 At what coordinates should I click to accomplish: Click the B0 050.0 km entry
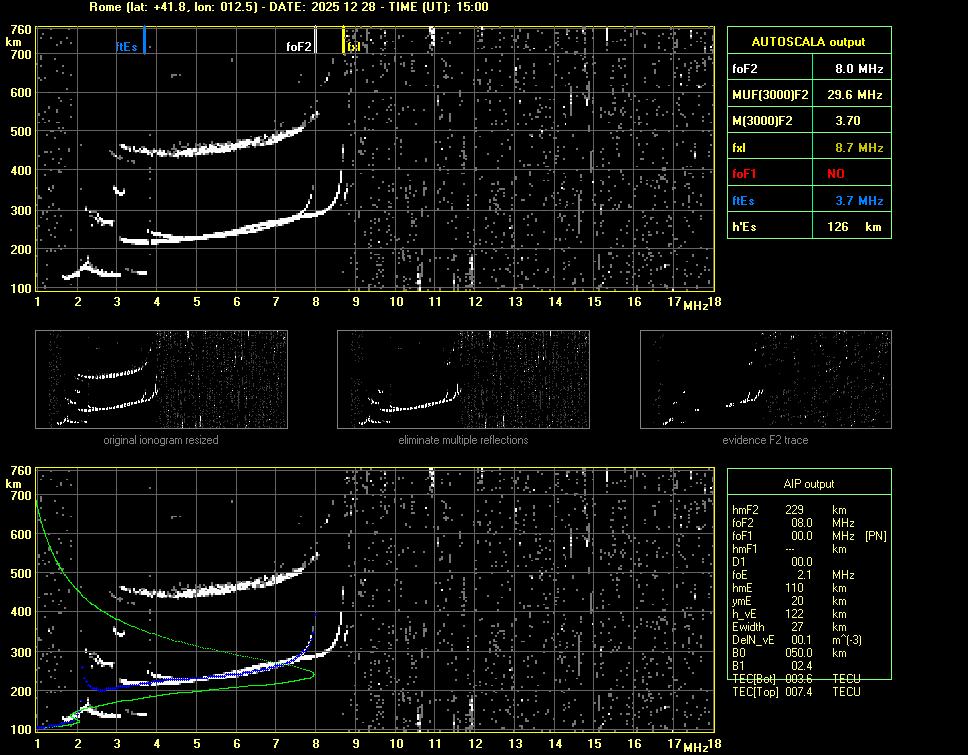[x=790, y=653]
